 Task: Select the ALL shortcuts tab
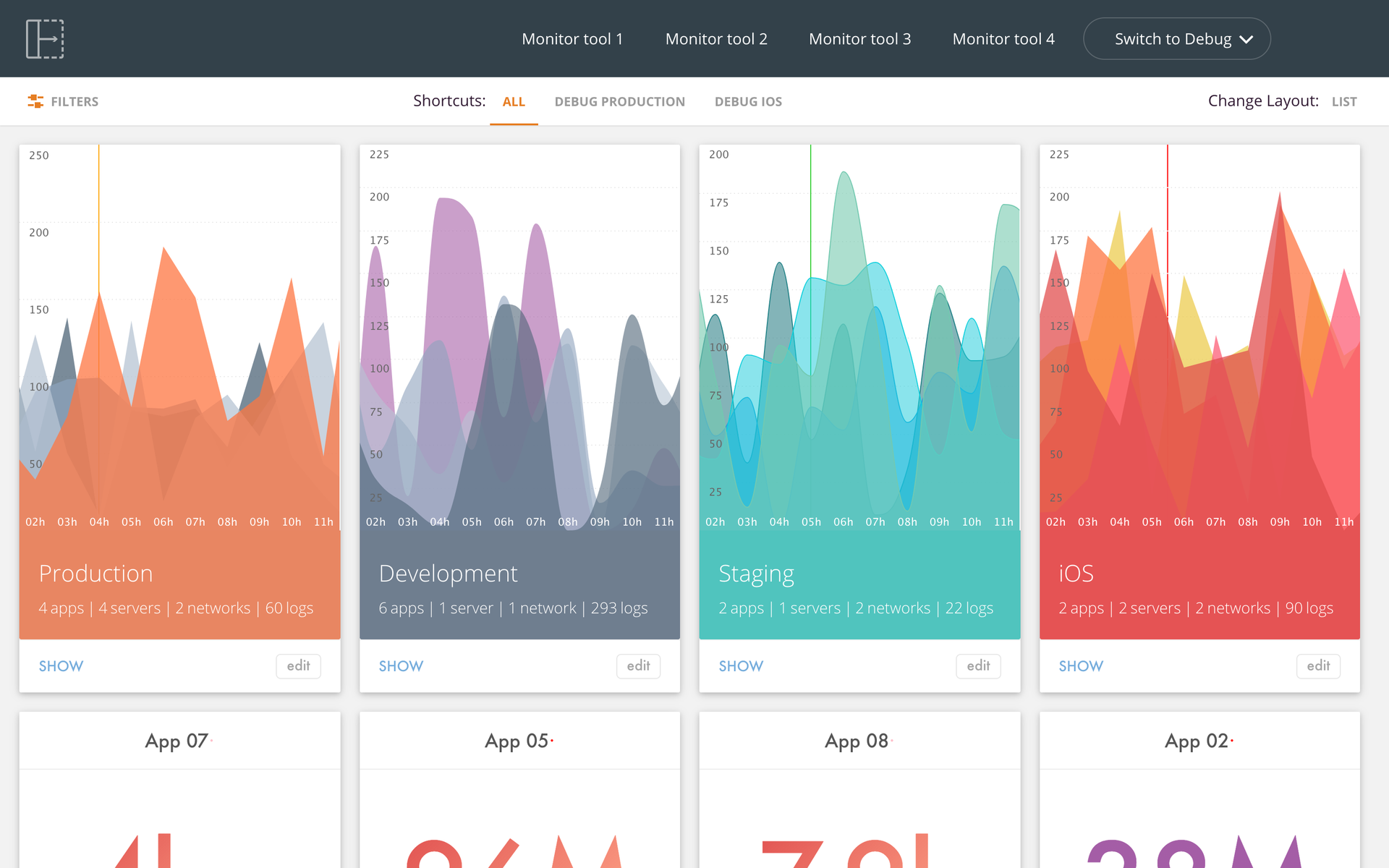click(x=514, y=101)
